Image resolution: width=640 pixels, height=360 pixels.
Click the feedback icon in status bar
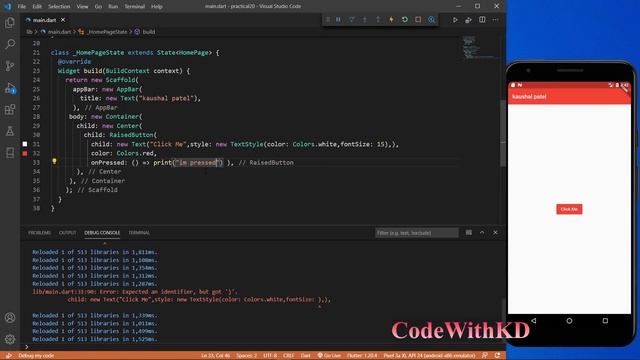(484, 356)
